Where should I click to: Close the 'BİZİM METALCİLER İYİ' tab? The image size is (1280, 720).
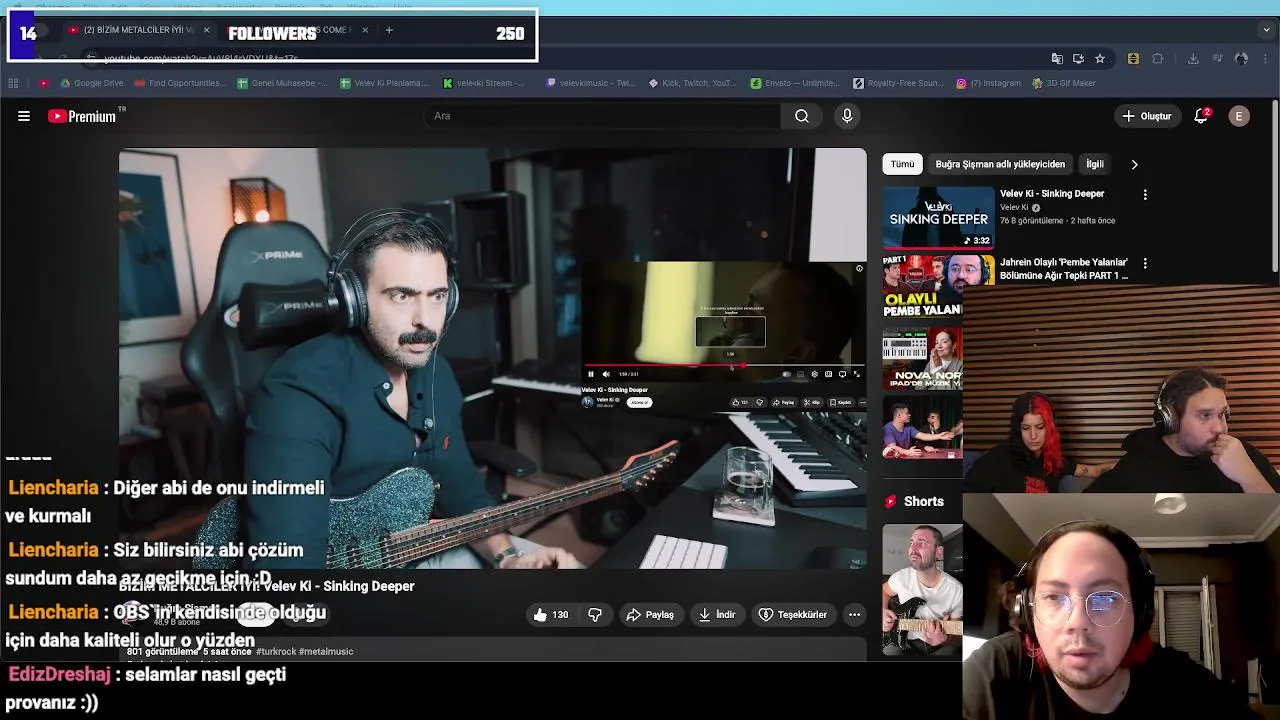(x=206, y=30)
